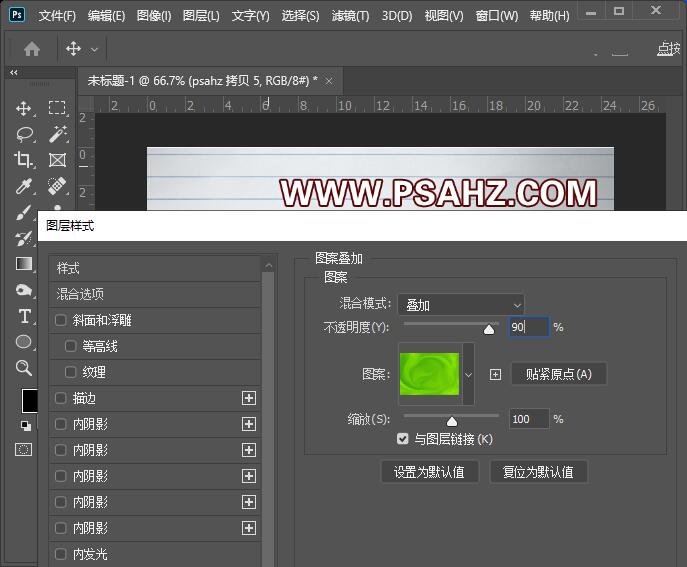Click plus icon of 内阴影 row above 内发光
687x567 pixels.
(249, 528)
